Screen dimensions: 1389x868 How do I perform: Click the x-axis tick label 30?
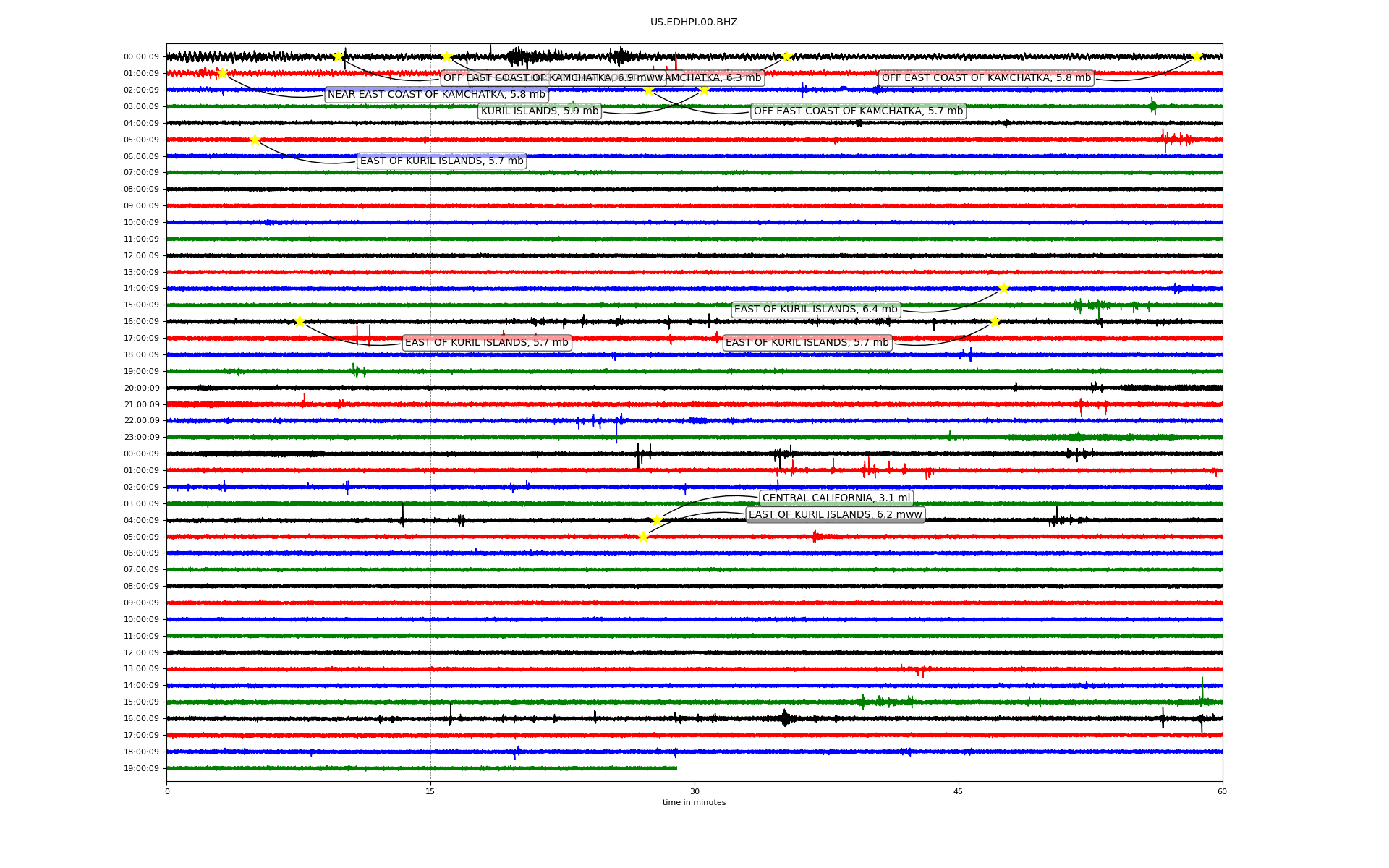[694, 791]
